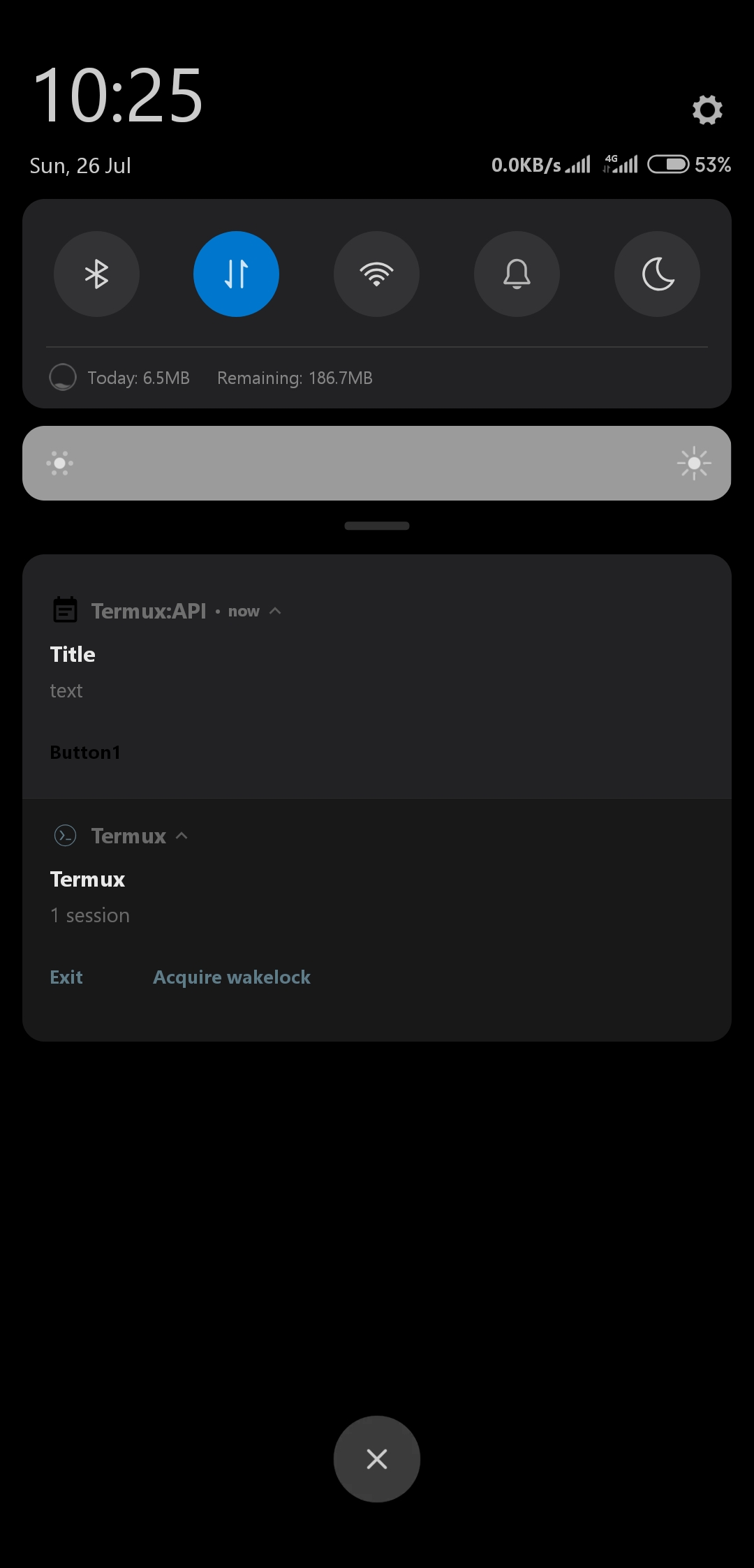Image resolution: width=754 pixels, height=1568 pixels.
Task: Tap Exit in Termux notification
Action: [x=66, y=977]
